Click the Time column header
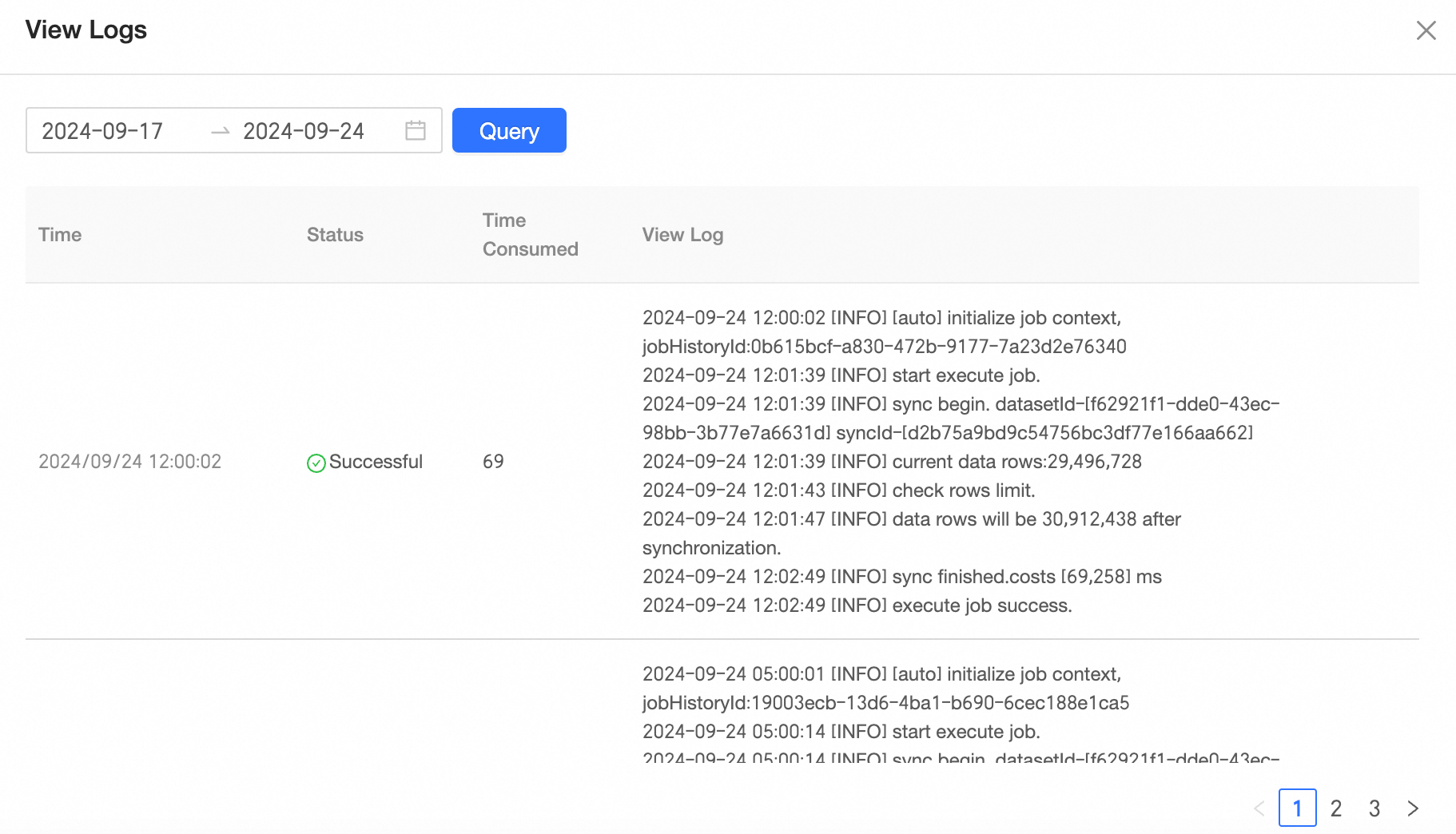Viewport: 1456px width, 834px height. (x=60, y=235)
